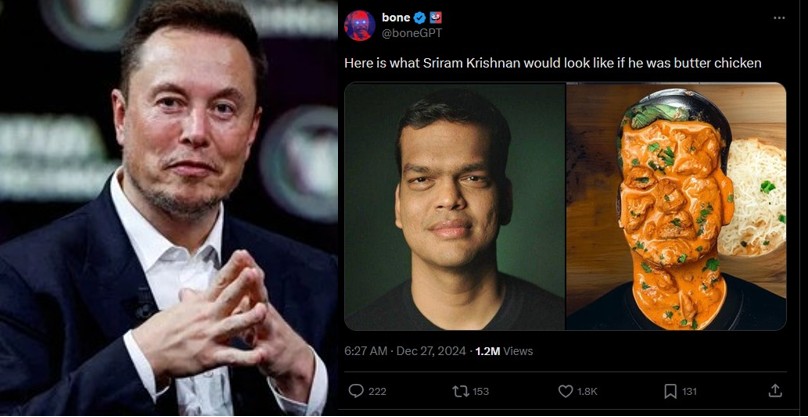Click the tweet text about Sriram Krishnan
Image resolution: width=808 pixels, height=417 pixels.
pyautogui.click(x=553, y=63)
